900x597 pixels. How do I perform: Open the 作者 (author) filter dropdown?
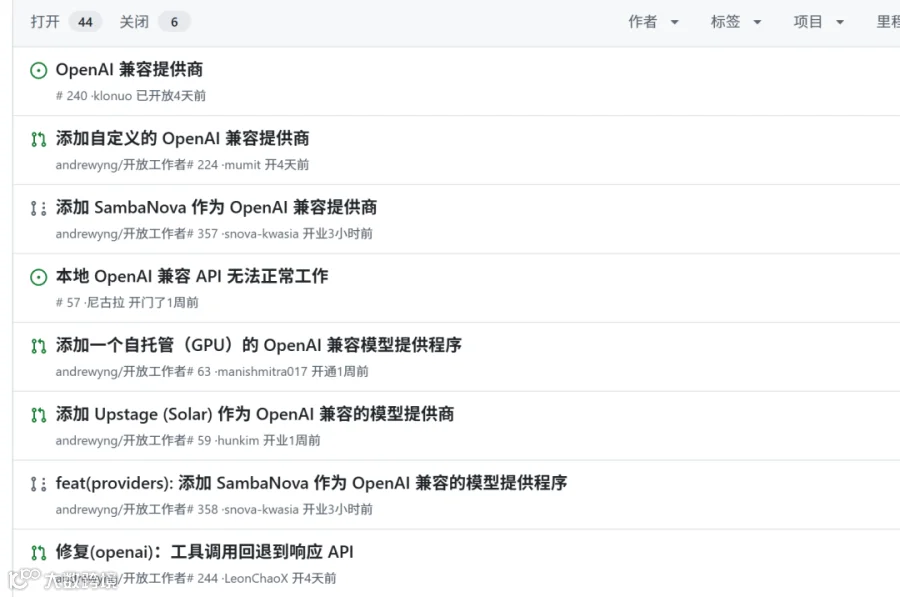[x=653, y=22]
